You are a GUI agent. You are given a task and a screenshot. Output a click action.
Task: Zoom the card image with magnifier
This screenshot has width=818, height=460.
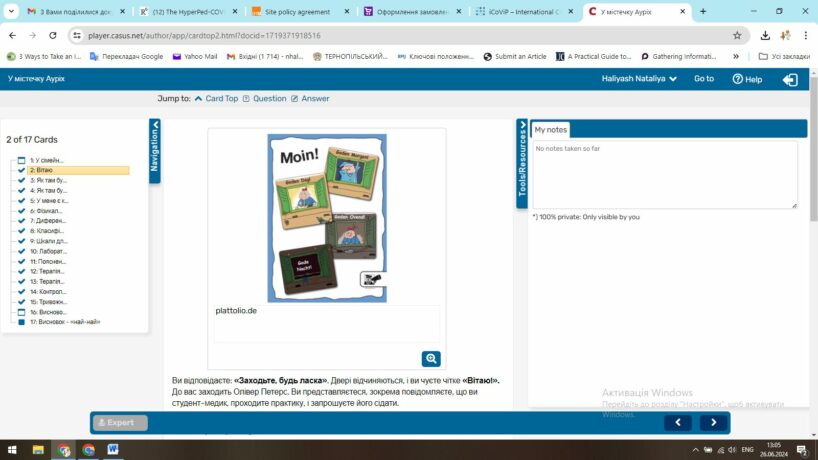pyautogui.click(x=431, y=359)
